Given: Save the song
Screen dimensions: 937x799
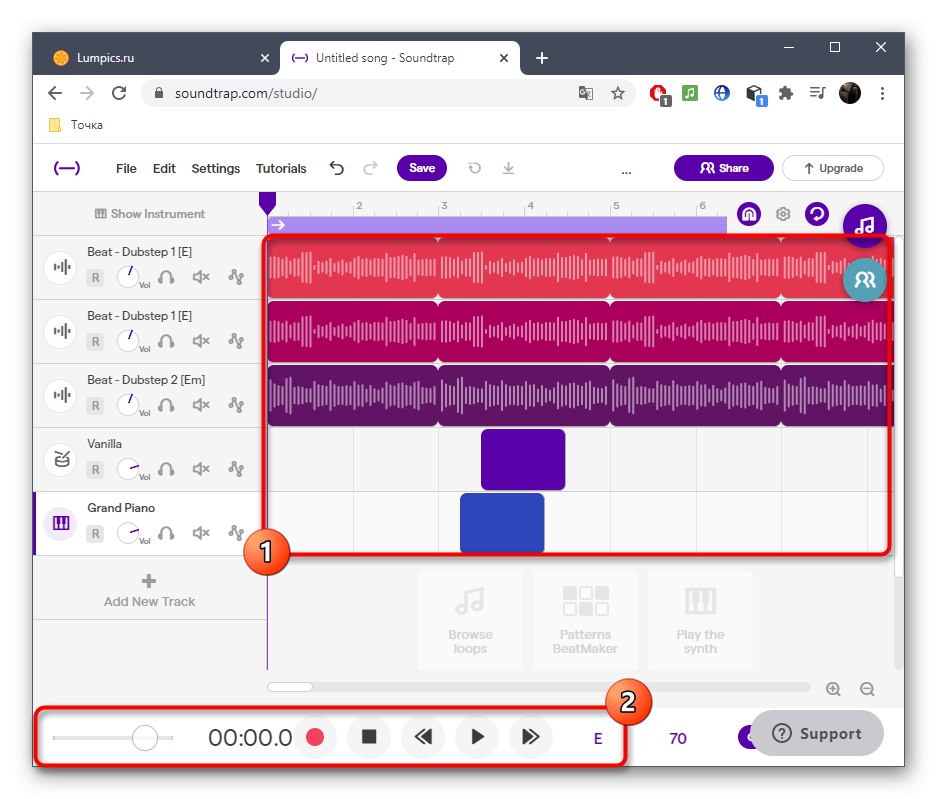Looking at the screenshot, I should [x=422, y=168].
